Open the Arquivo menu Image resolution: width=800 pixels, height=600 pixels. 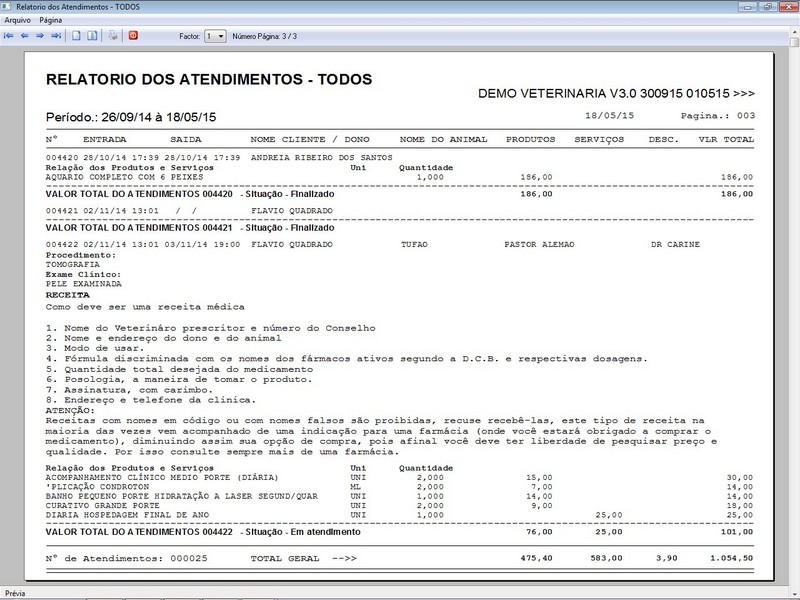pyautogui.click(x=17, y=20)
